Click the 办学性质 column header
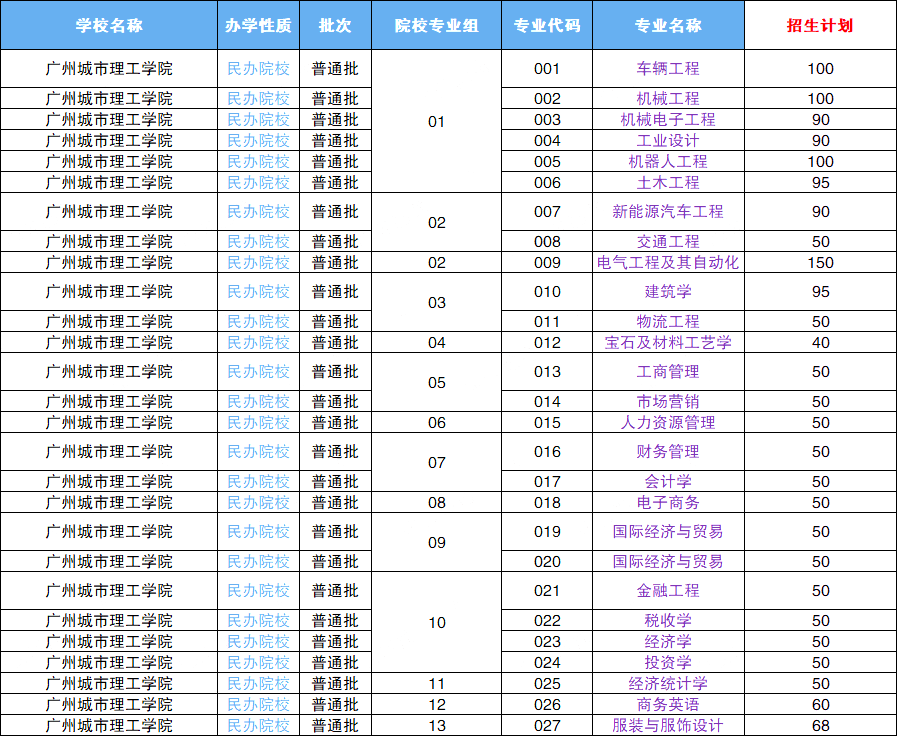Screen dimensions: 897x736 pos(258,25)
